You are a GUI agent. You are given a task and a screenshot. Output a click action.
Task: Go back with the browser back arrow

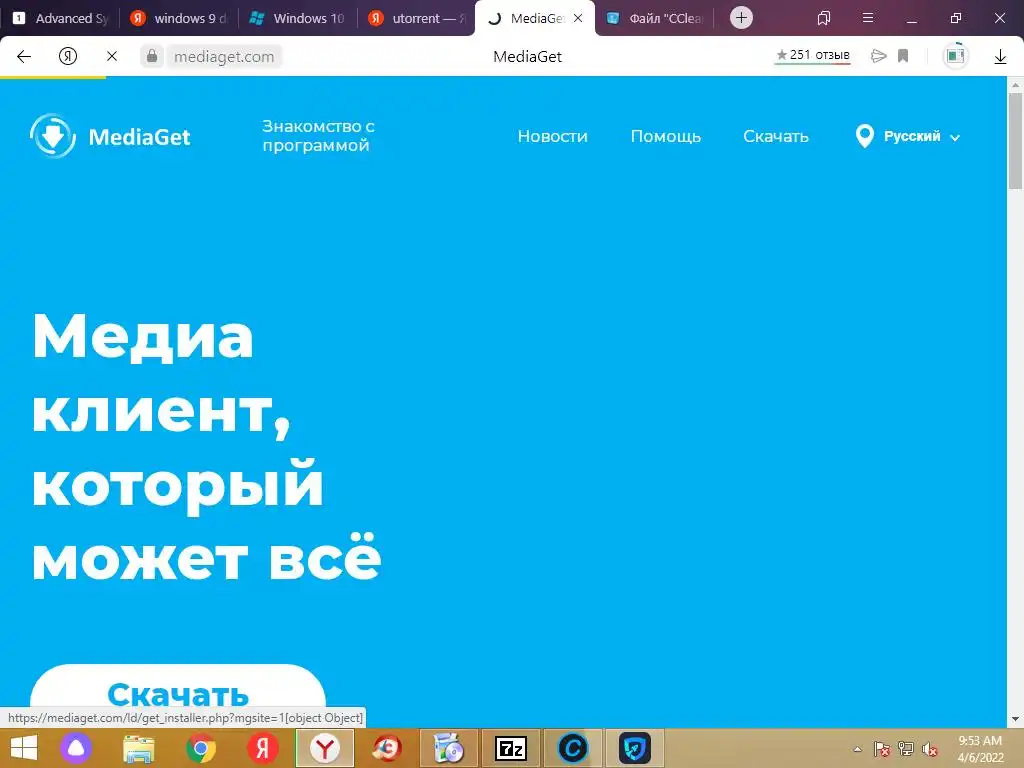coord(24,56)
